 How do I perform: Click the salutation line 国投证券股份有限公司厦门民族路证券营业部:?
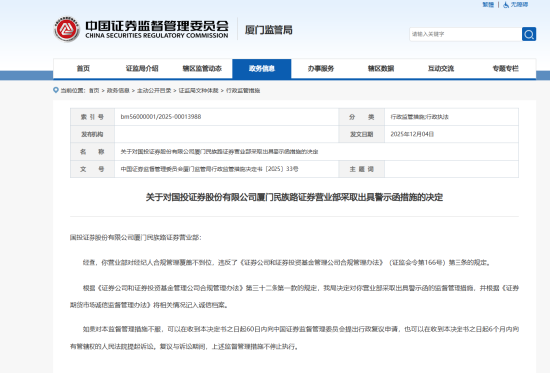pos(136,238)
